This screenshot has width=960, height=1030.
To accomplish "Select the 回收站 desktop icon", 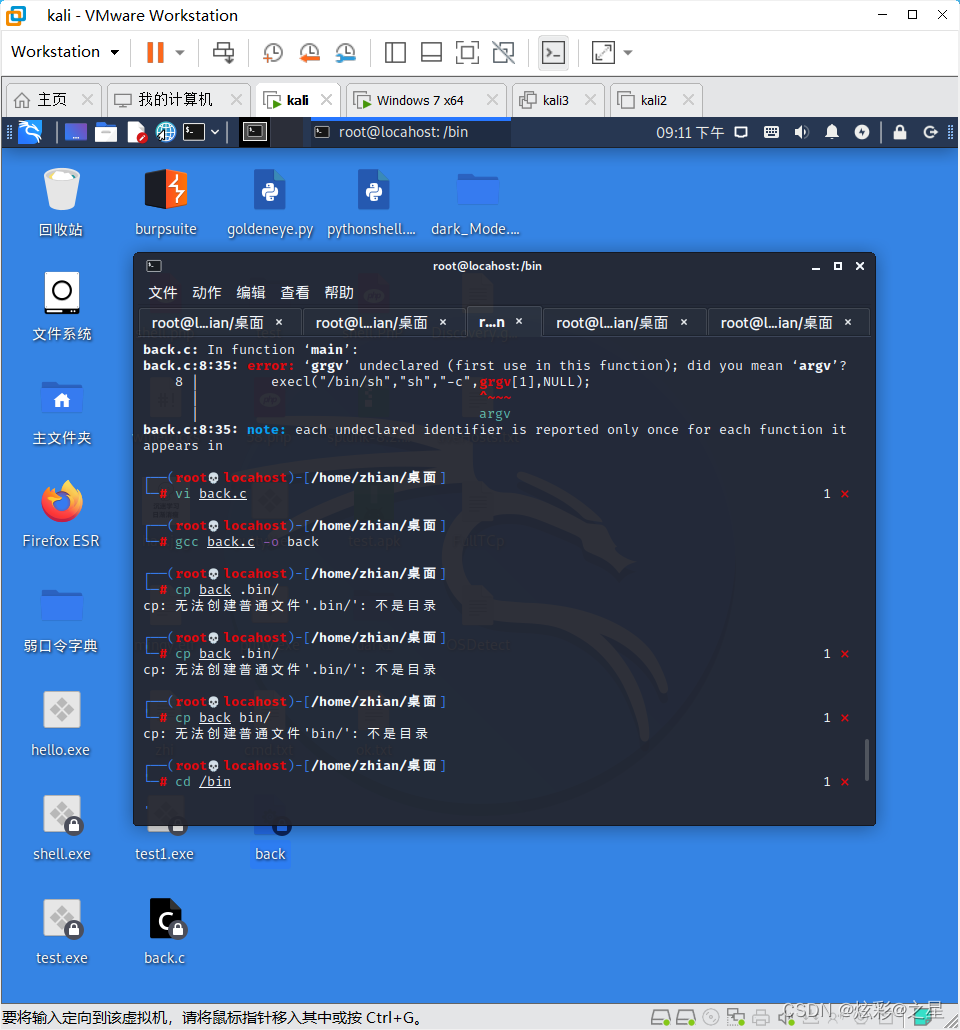I will pyautogui.click(x=61, y=202).
